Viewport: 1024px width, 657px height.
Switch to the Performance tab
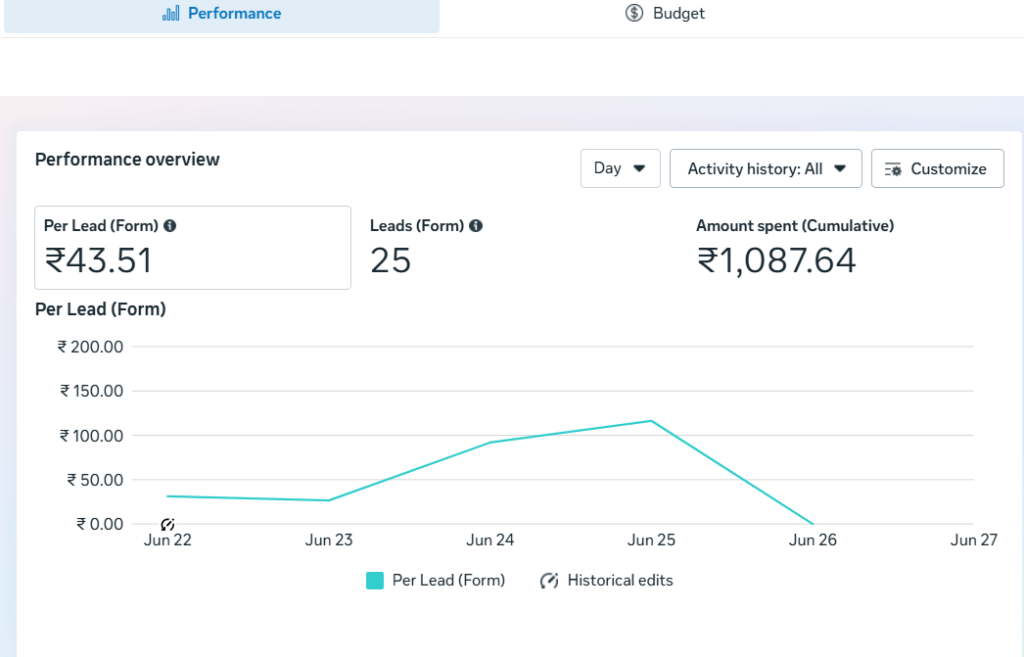pyautogui.click(x=222, y=14)
